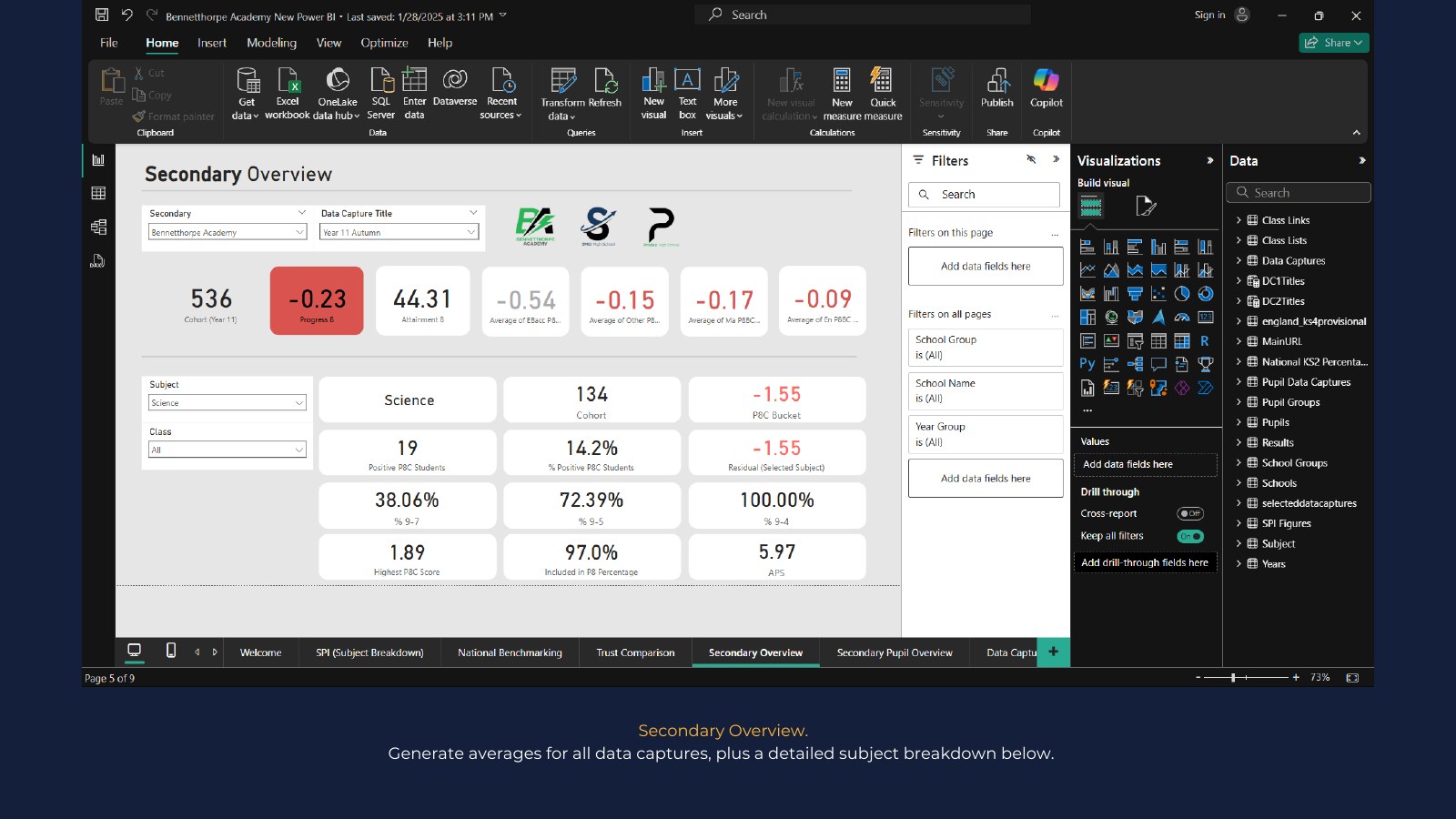
Task: Open Transform data editor
Action: click(x=562, y=93)
